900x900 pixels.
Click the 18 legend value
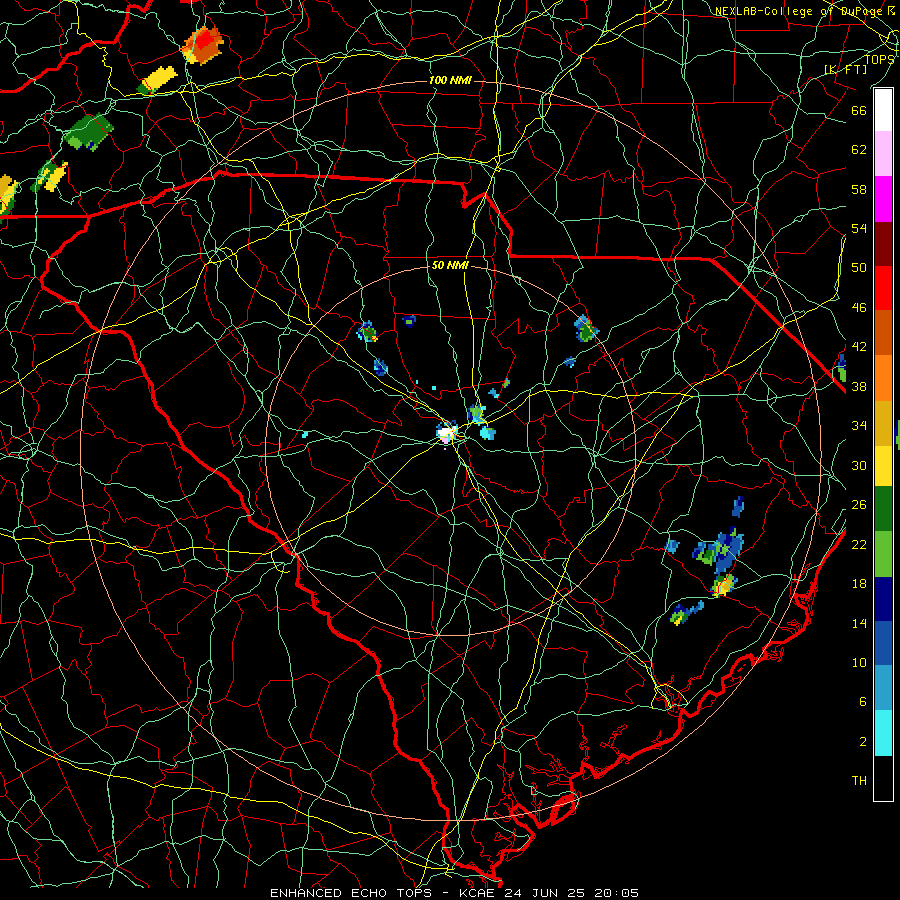[x=859, y=584]
